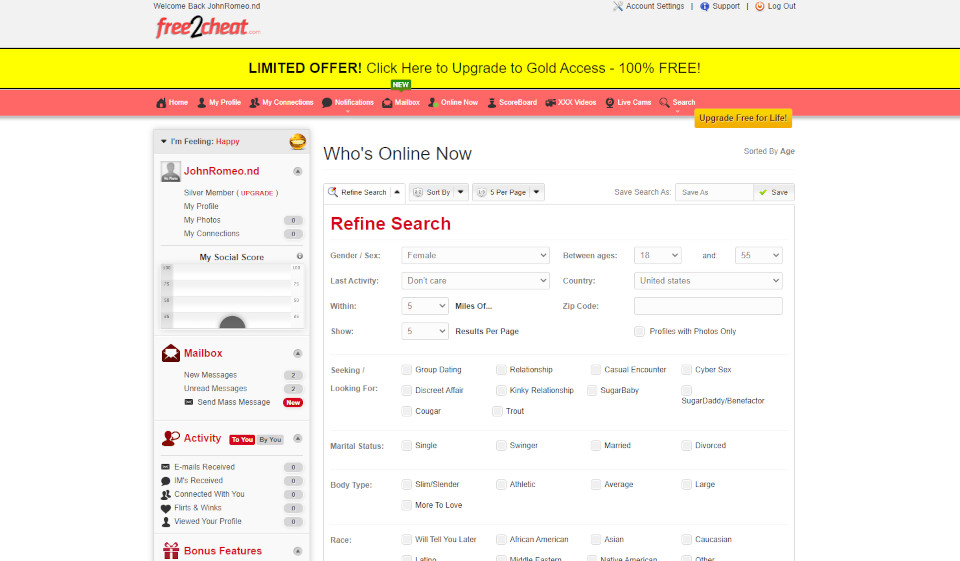Click the ScoreBoard icon in navigation
Image resolution: width=960 pixels, height=561 pixels.
(492, 103)
